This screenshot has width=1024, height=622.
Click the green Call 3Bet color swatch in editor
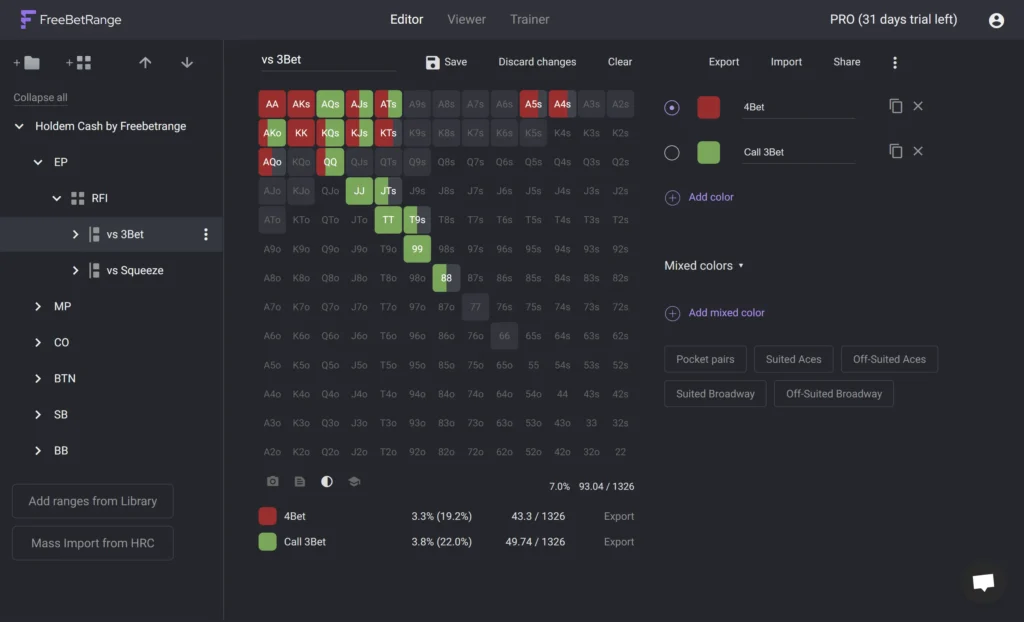[x=709, y=152]
